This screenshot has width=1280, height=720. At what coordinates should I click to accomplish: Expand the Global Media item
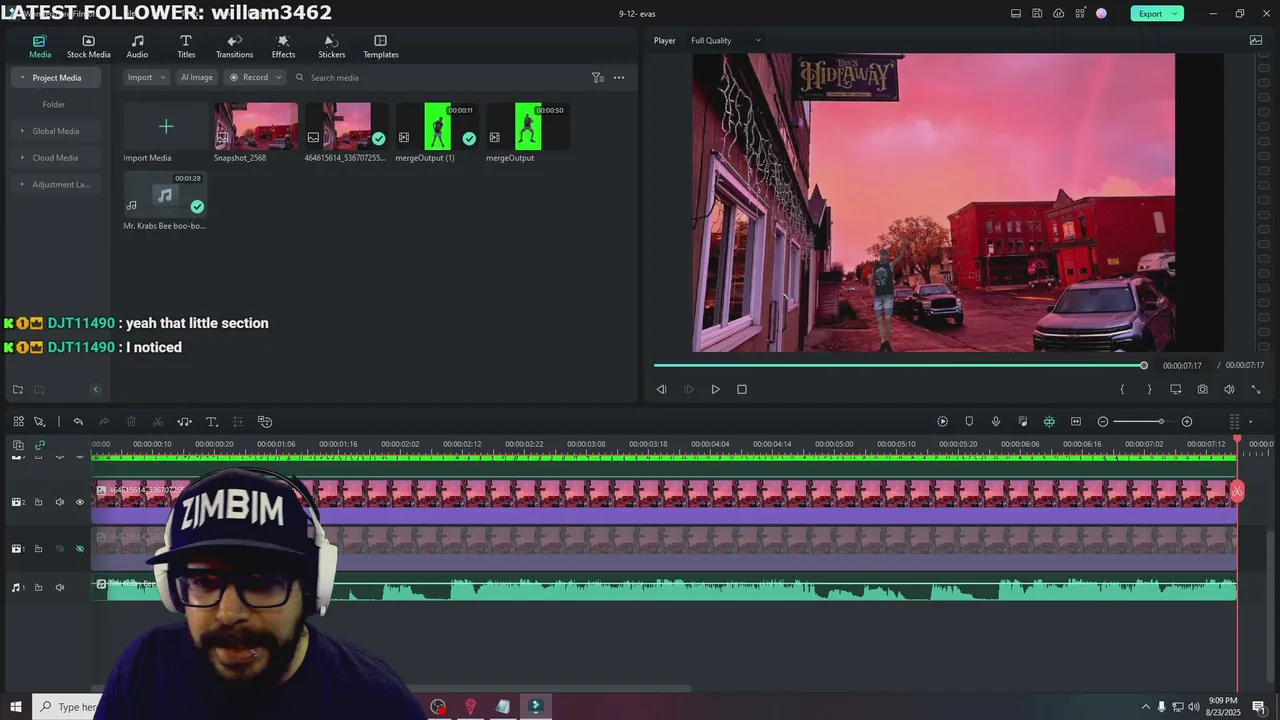pos(22,131)
